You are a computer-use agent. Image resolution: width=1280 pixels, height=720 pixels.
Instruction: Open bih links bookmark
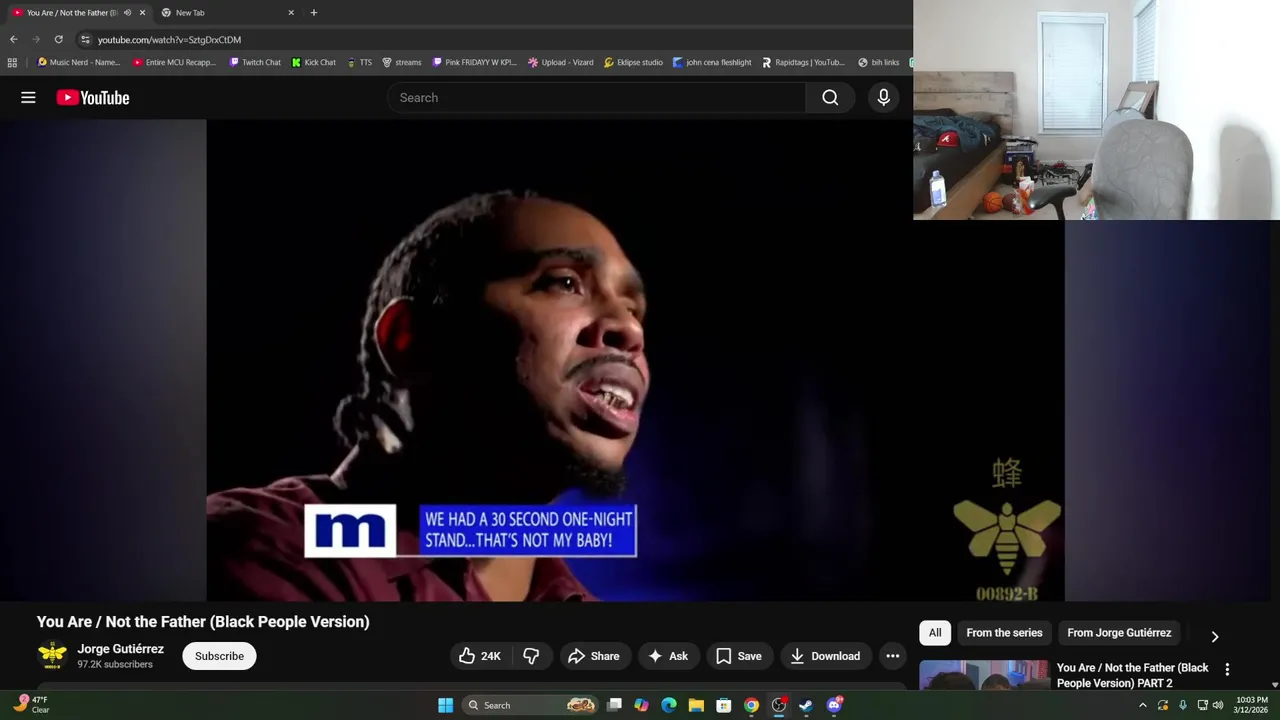click(879, 62)
